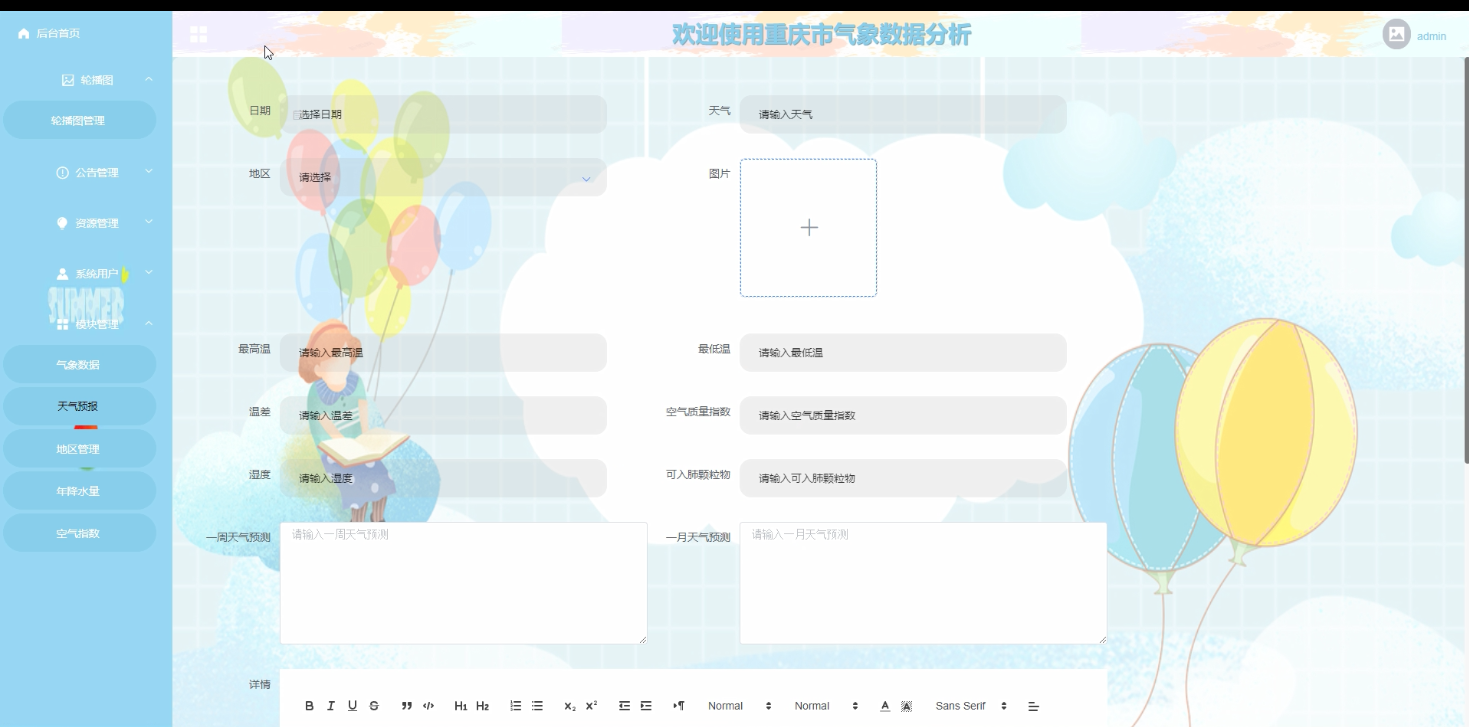Open the first Normal size dropdown
Screen dimensions: 1469x727
pyautogui.click(x=740, y=706)
